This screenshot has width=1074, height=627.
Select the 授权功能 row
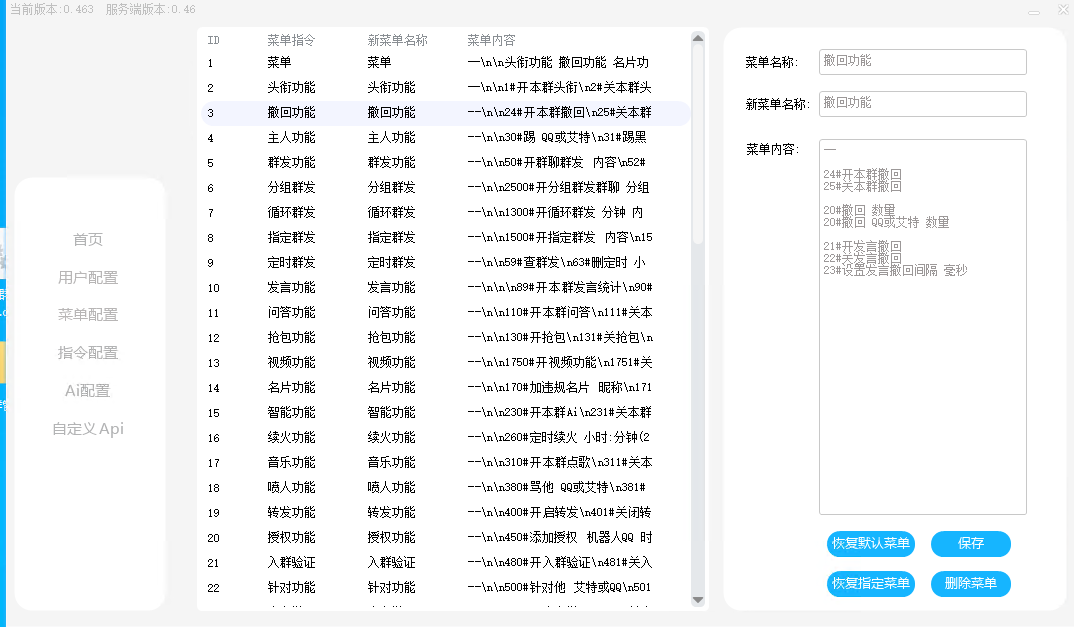[x=445, y=538]
